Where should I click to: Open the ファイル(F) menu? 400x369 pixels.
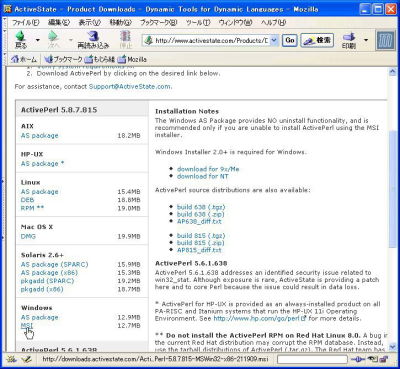26,22
